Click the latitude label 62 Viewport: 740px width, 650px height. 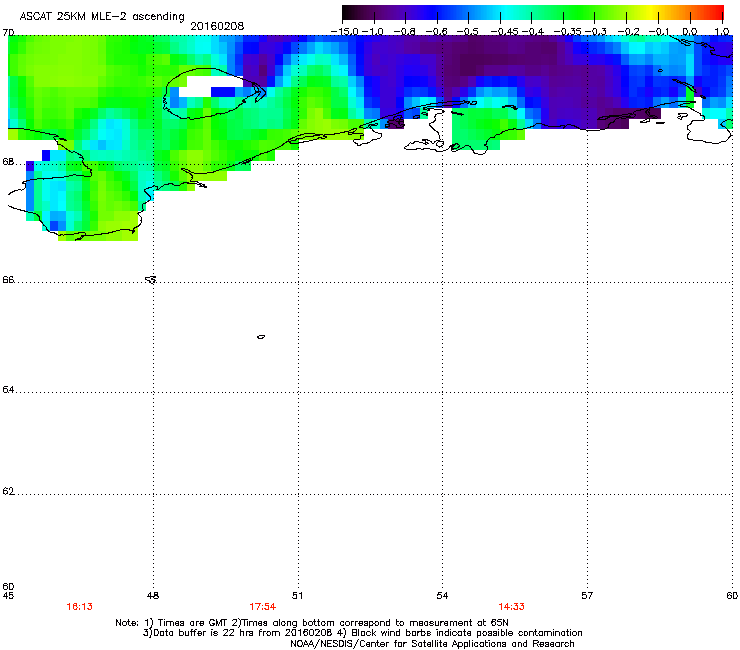(8, 491)
